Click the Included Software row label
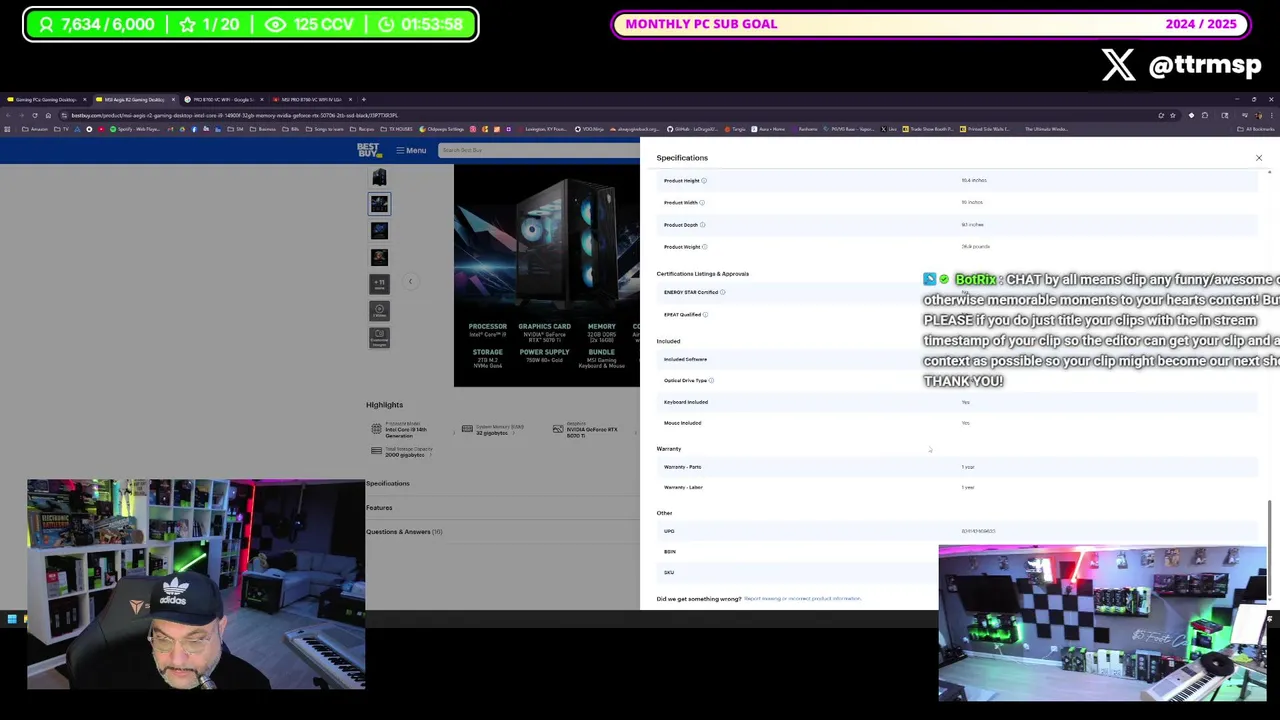1280x720 pixels. point(685,359)
